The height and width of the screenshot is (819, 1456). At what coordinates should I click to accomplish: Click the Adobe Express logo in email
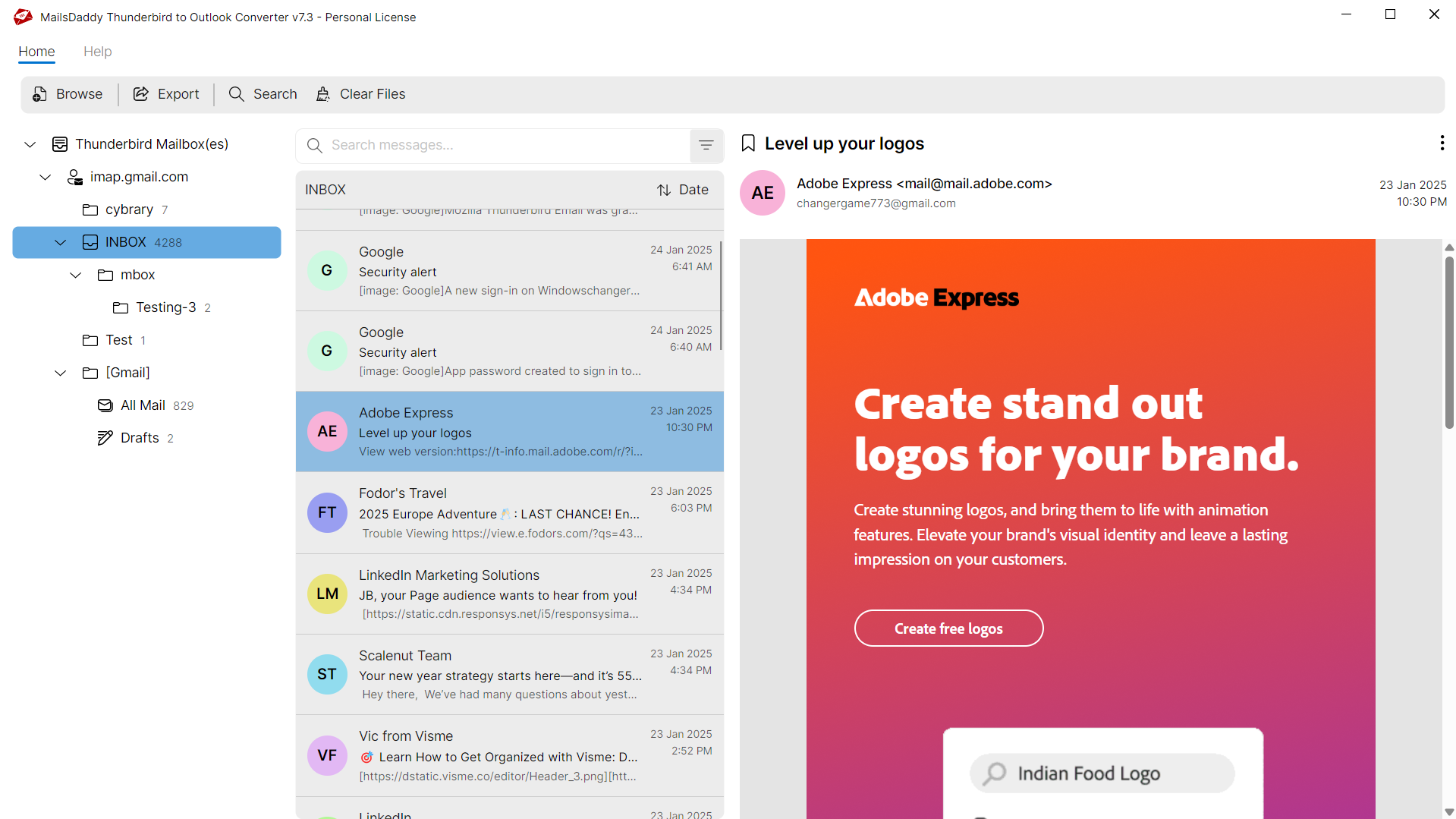[x=936, y=298]
